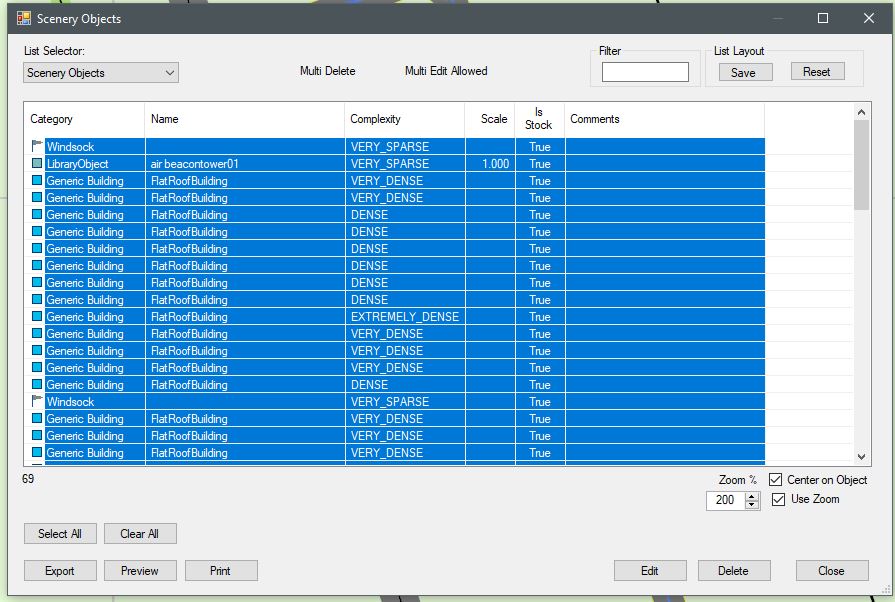
Task: Click the second Windsock VERY_SPARSE cell
Action: (x=405, y=402)
